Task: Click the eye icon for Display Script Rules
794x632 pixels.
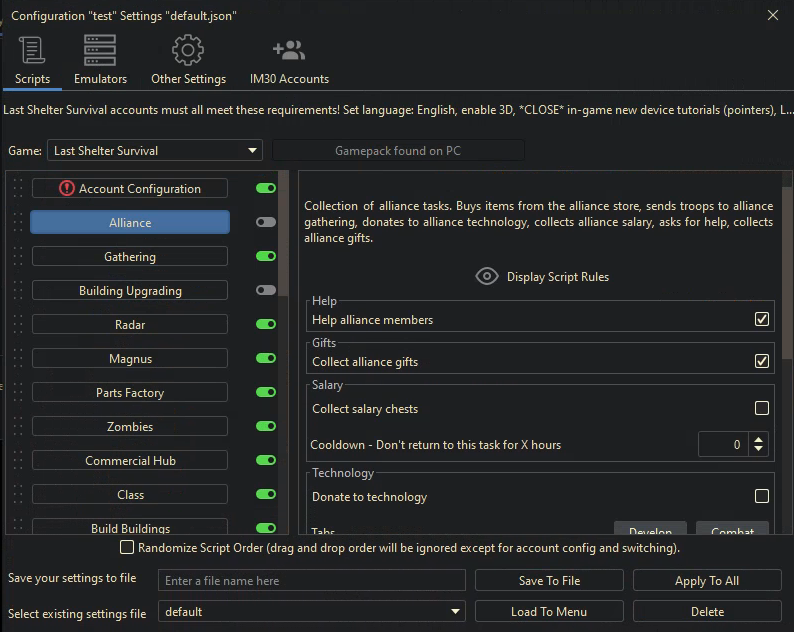Action: [487, 277]
